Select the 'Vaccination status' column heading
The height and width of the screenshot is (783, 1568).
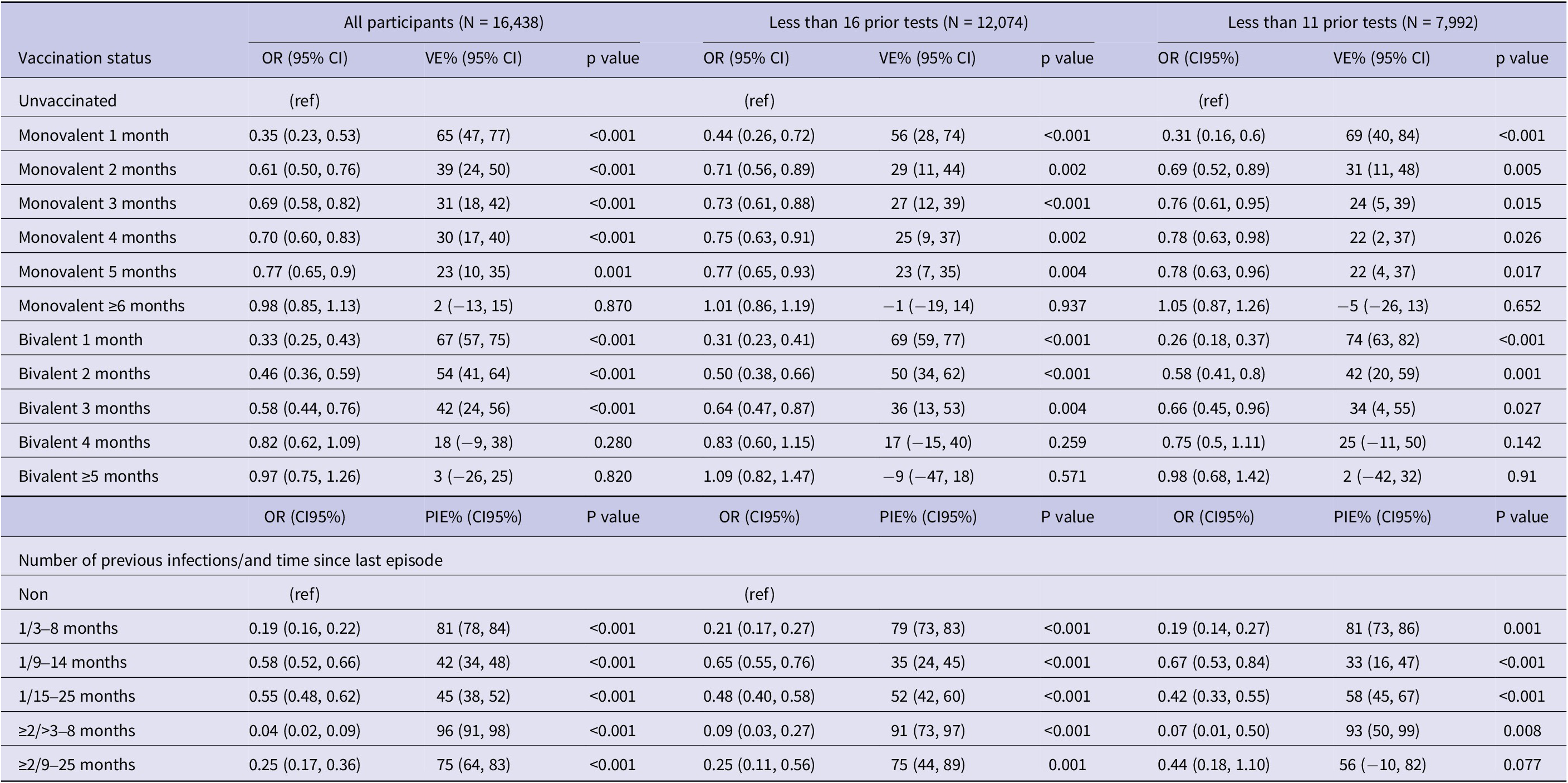pos(85,58)
